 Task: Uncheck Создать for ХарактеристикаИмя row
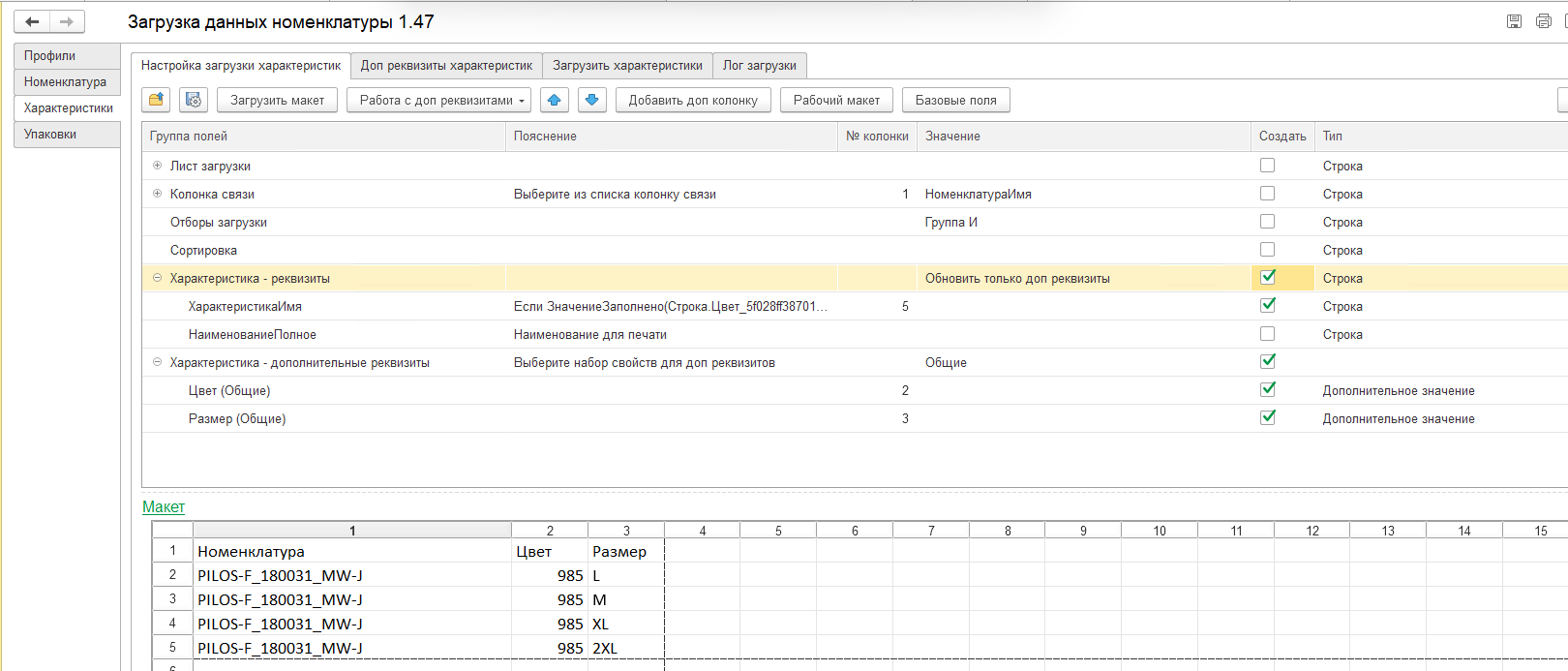(1267, 306)
